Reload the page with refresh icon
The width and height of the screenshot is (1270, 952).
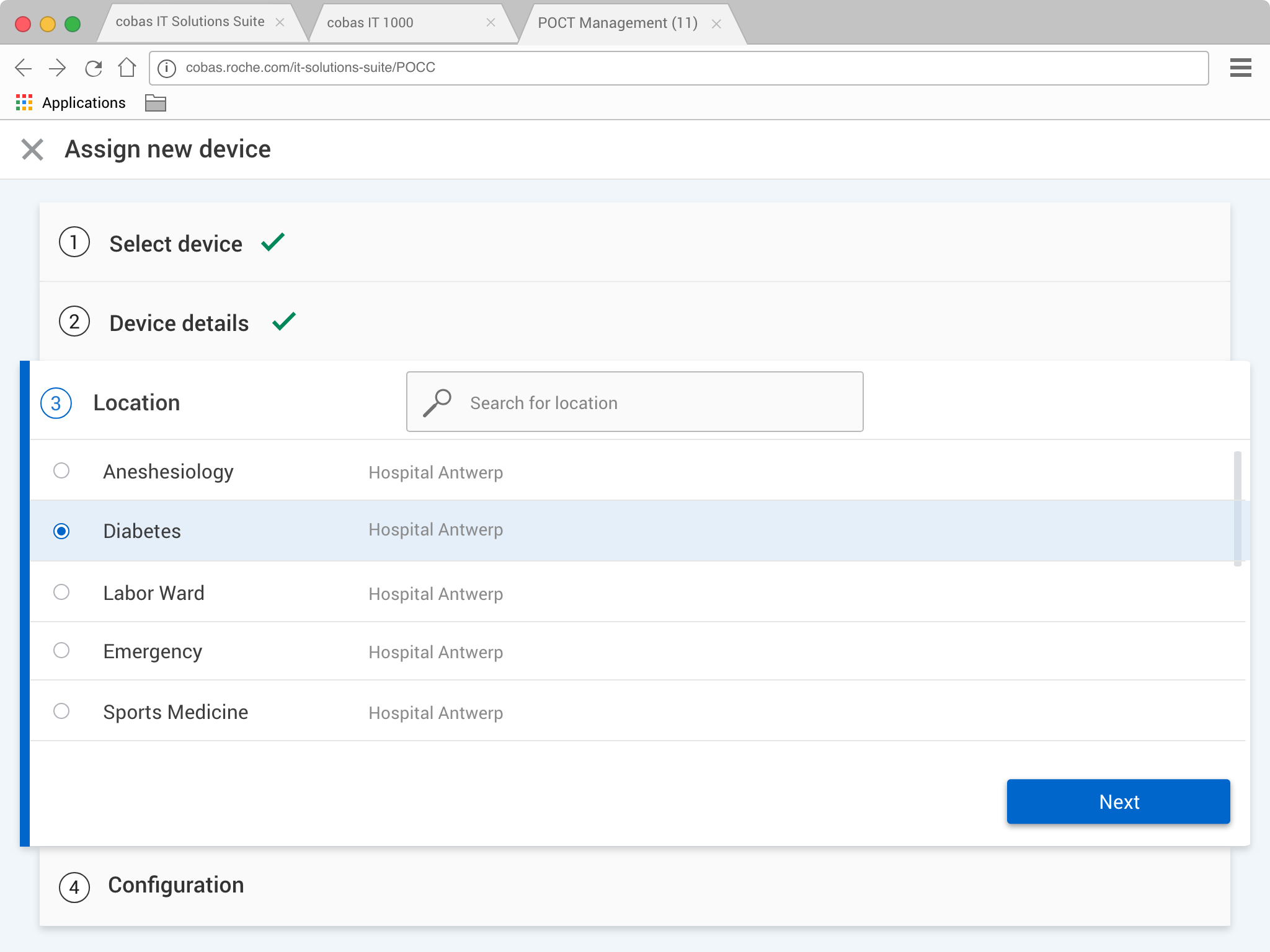pos(93,68)
